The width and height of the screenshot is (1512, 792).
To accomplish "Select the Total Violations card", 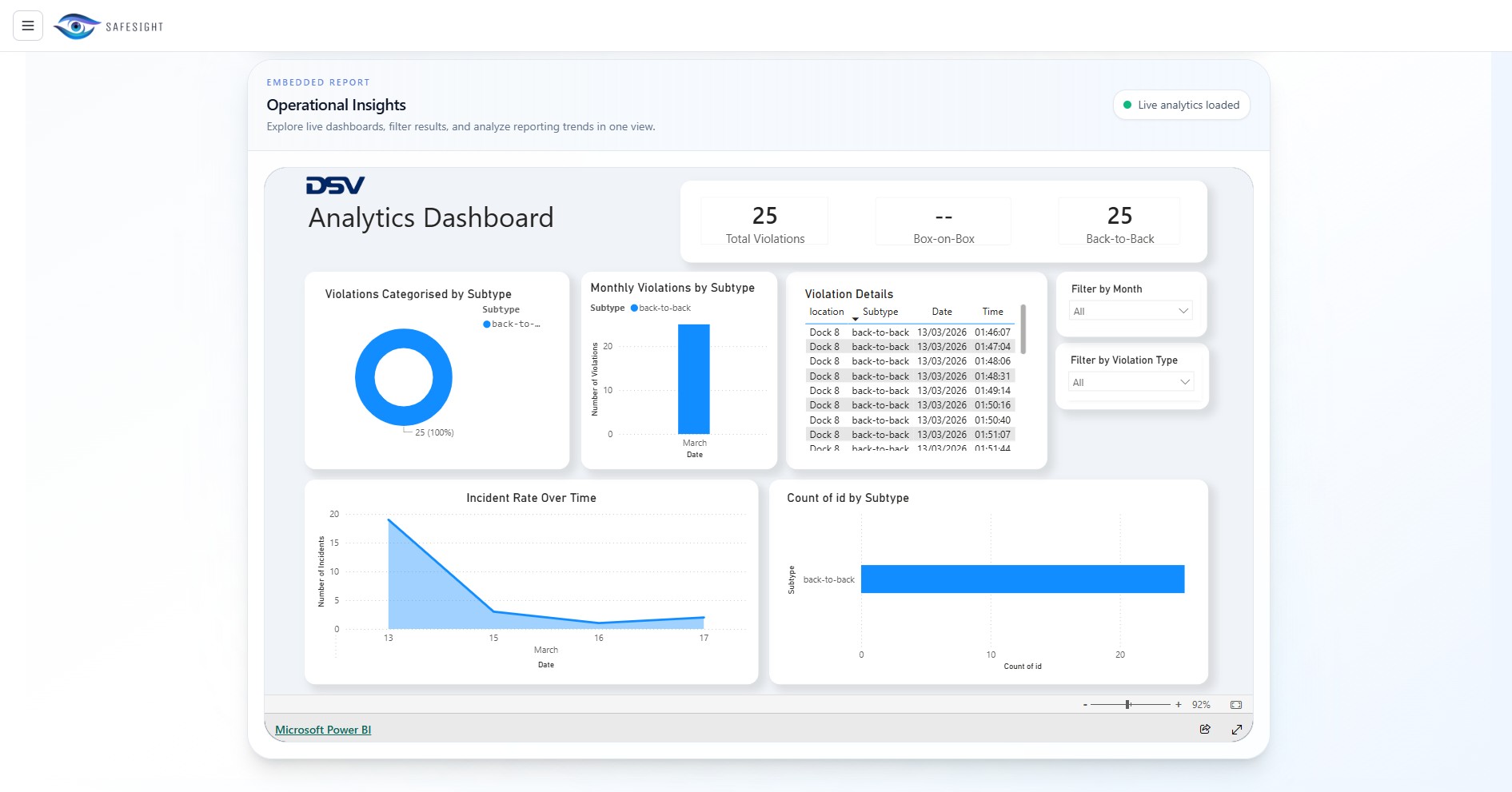I will coord(764,222).
